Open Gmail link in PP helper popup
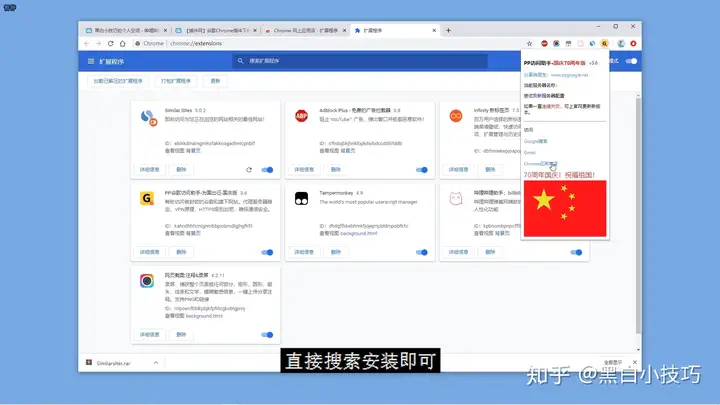 (529, 152)
